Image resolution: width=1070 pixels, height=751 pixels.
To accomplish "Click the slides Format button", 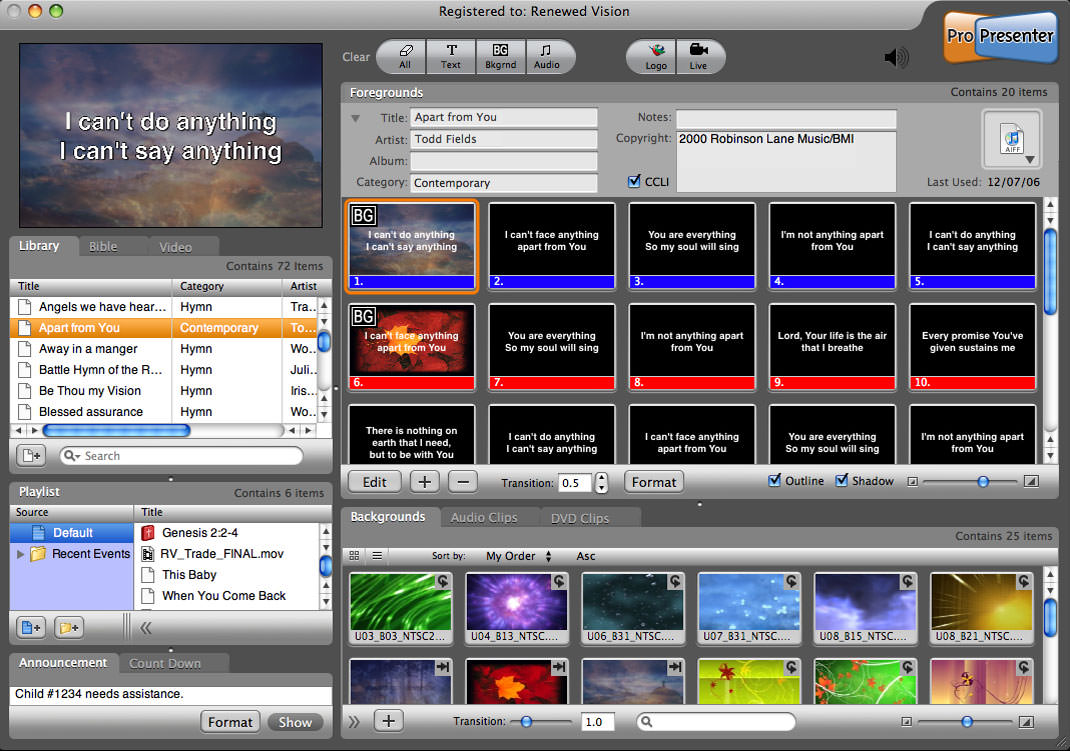I will tap(654, 482).
